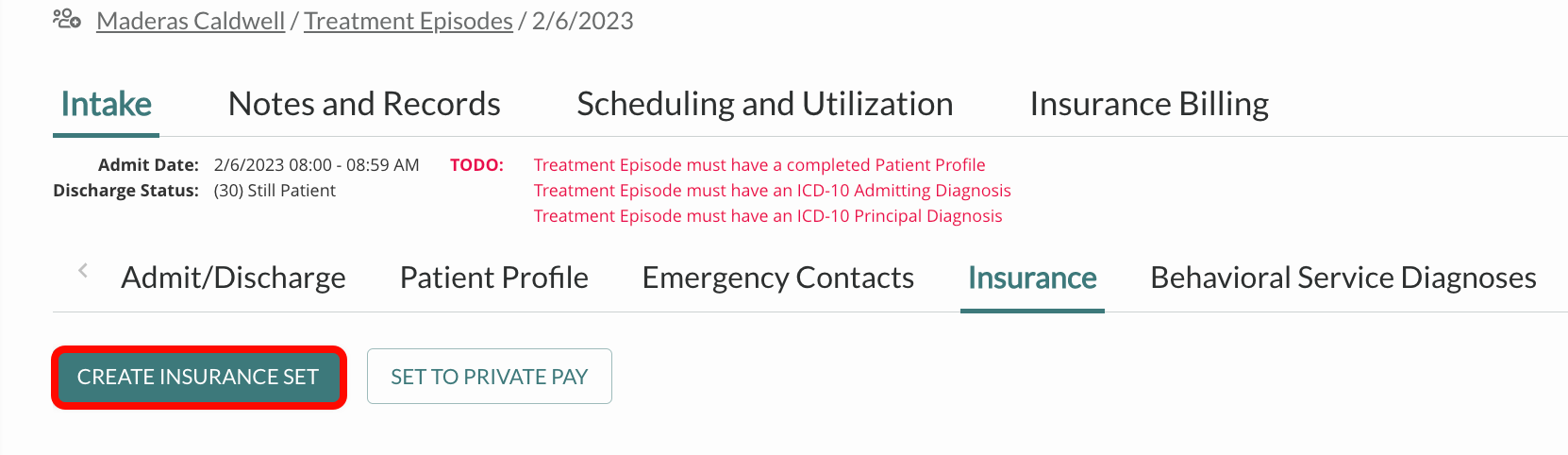This screenshot has height=455, width=1568.
Task: Click the Set to Private Pay button
Action: click(x=490, y=377)
